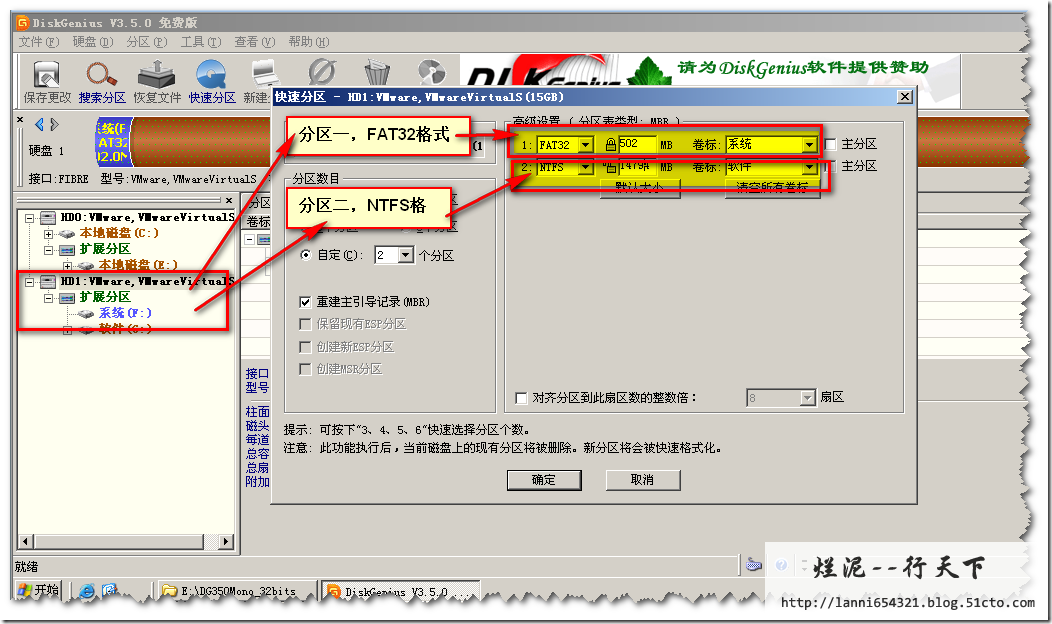The image size is (1052, 624).
Task: Open the 工具(T) menu
Action: [201, 42]
